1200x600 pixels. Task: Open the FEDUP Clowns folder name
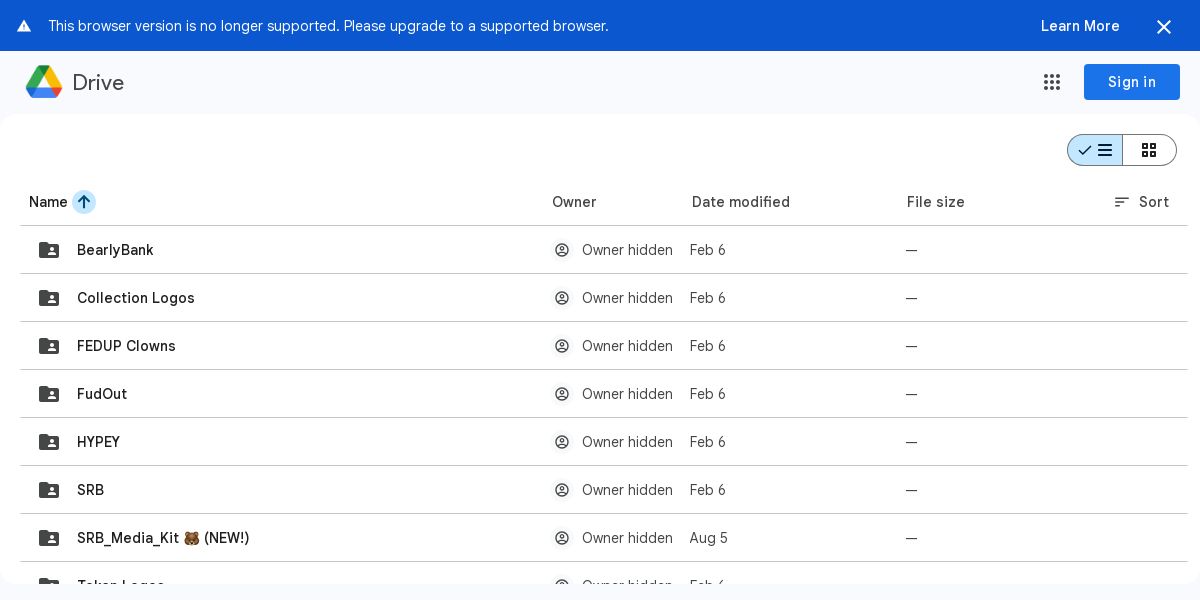pos(126,346)
